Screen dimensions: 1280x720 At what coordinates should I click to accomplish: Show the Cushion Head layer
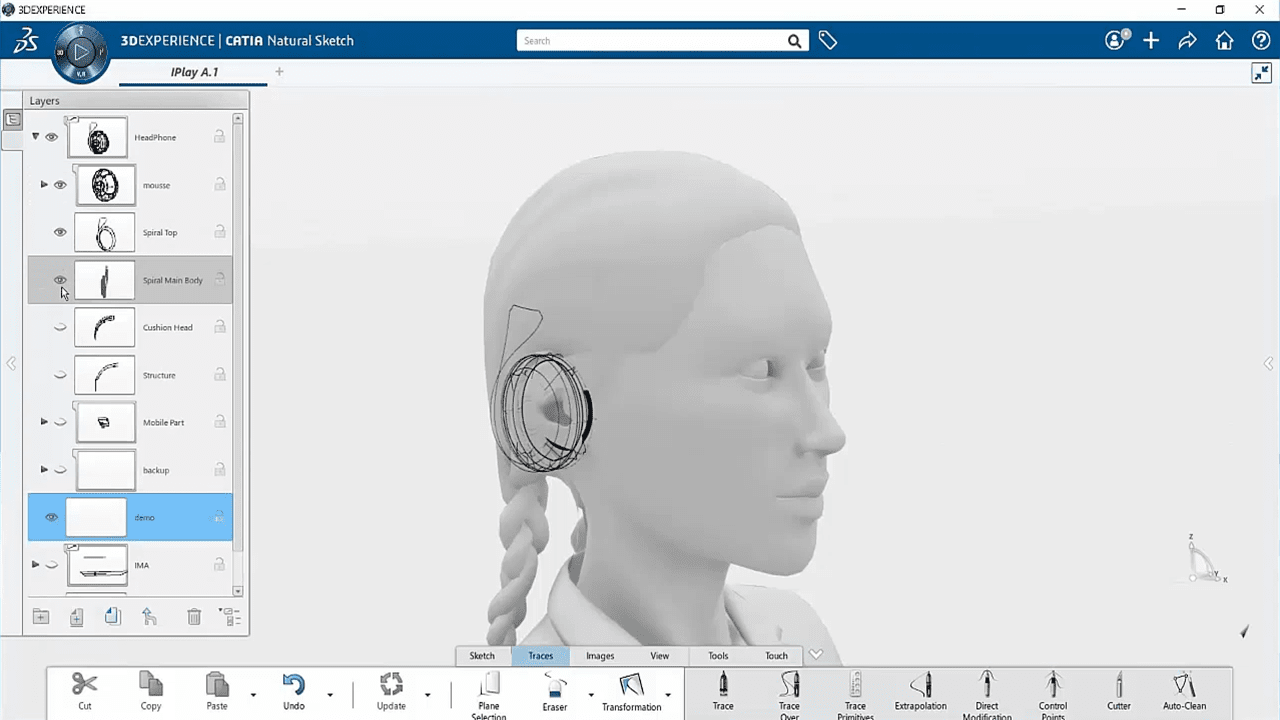pos(60,328)
